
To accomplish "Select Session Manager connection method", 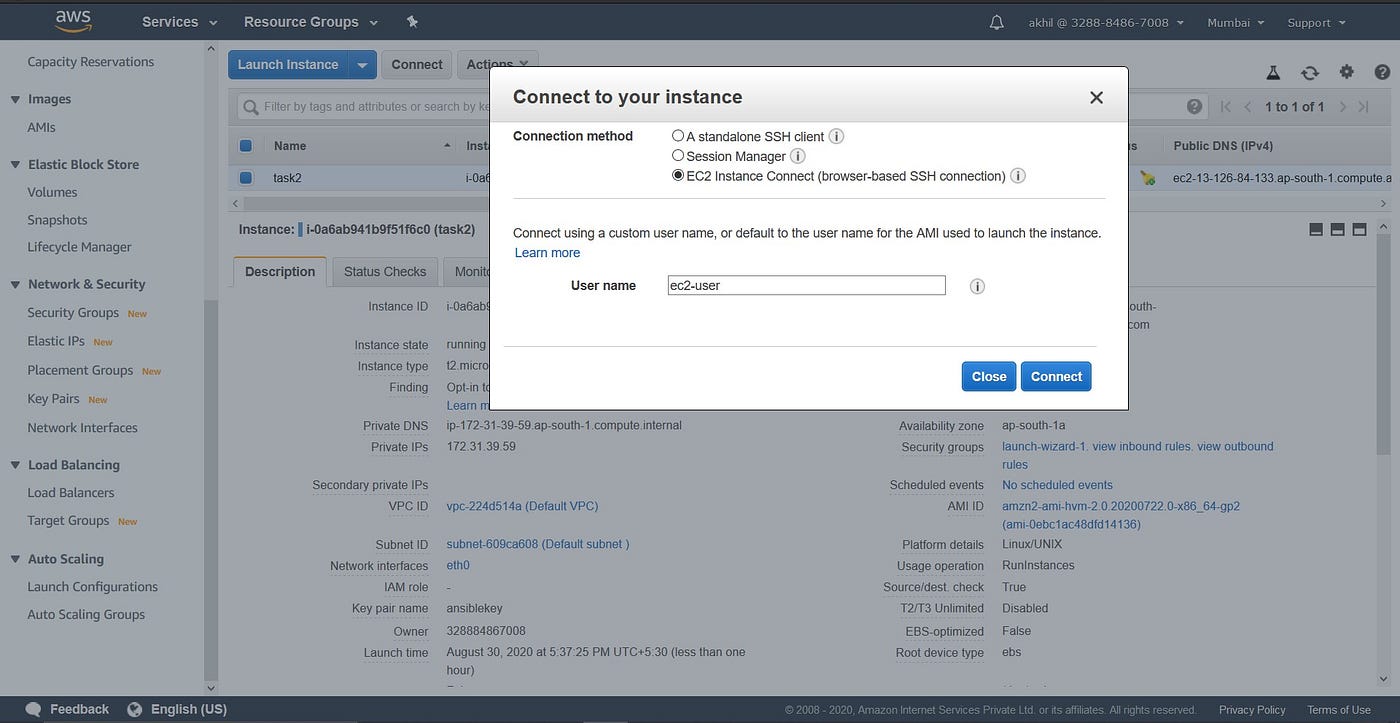I will pos(678,155).
